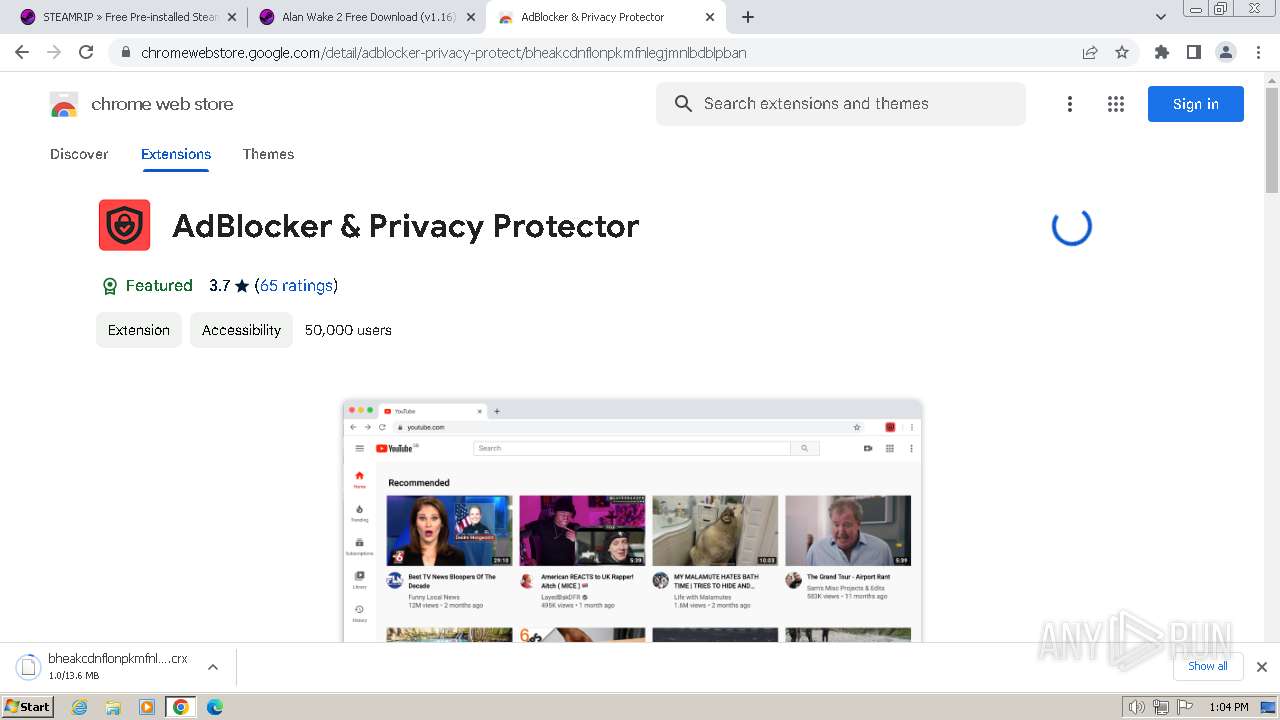Open the tab search dropdown
The image size is (1280, 720).
click(x=1160, y=17)
